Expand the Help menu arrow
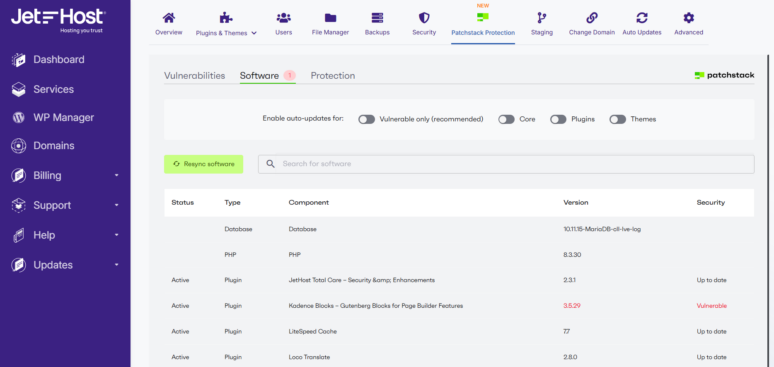Viewport: 774px width, 367px height. pos(116,235)
